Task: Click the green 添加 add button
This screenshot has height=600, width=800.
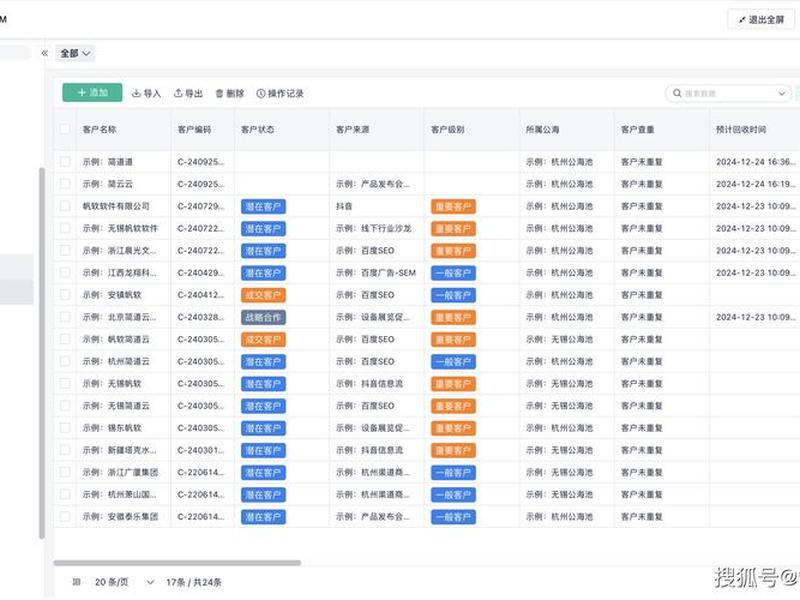Action: click(92, 93)
